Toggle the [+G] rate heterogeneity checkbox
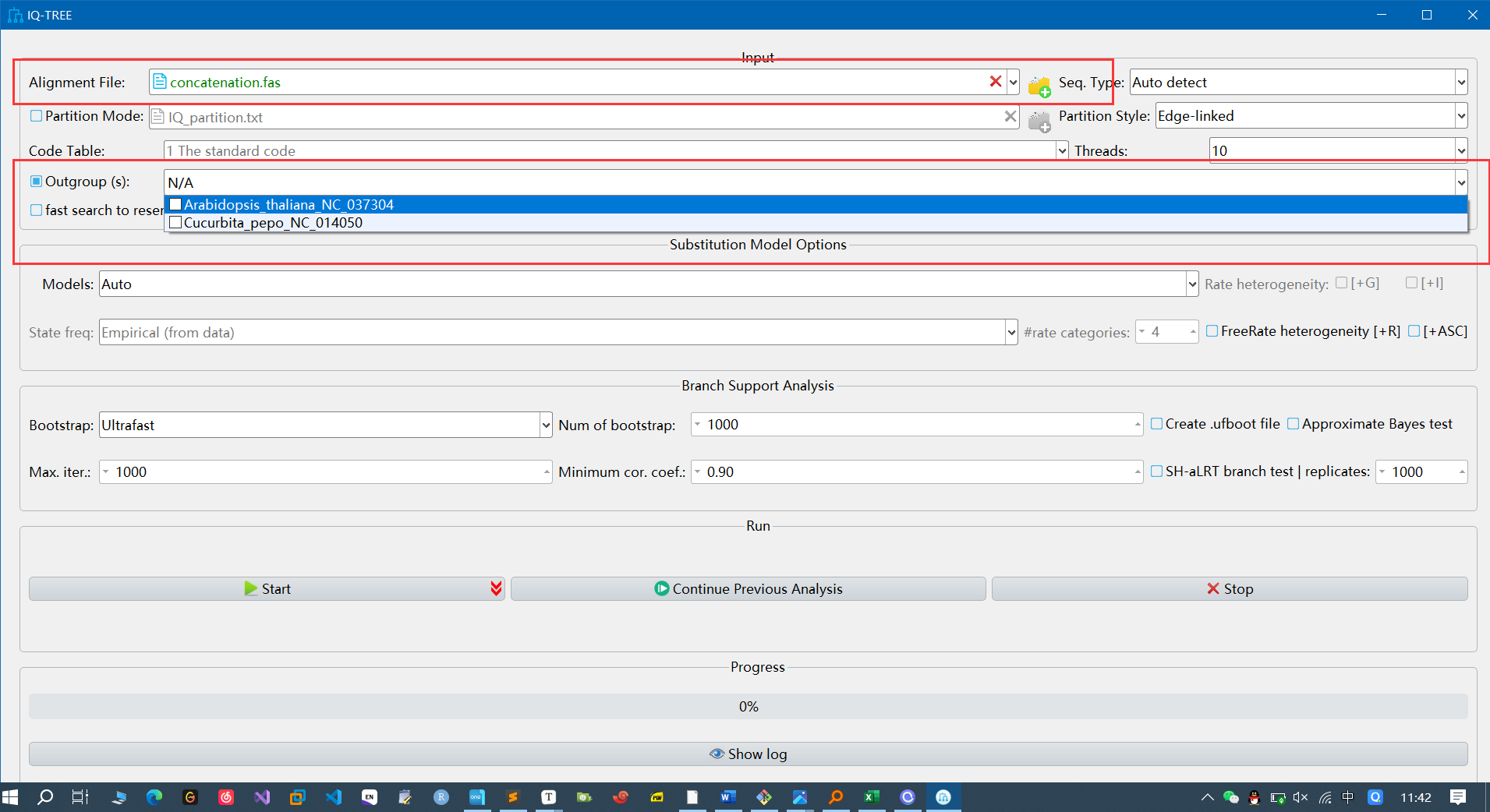The image size is (1490, 812). [x=1341, y=282]
